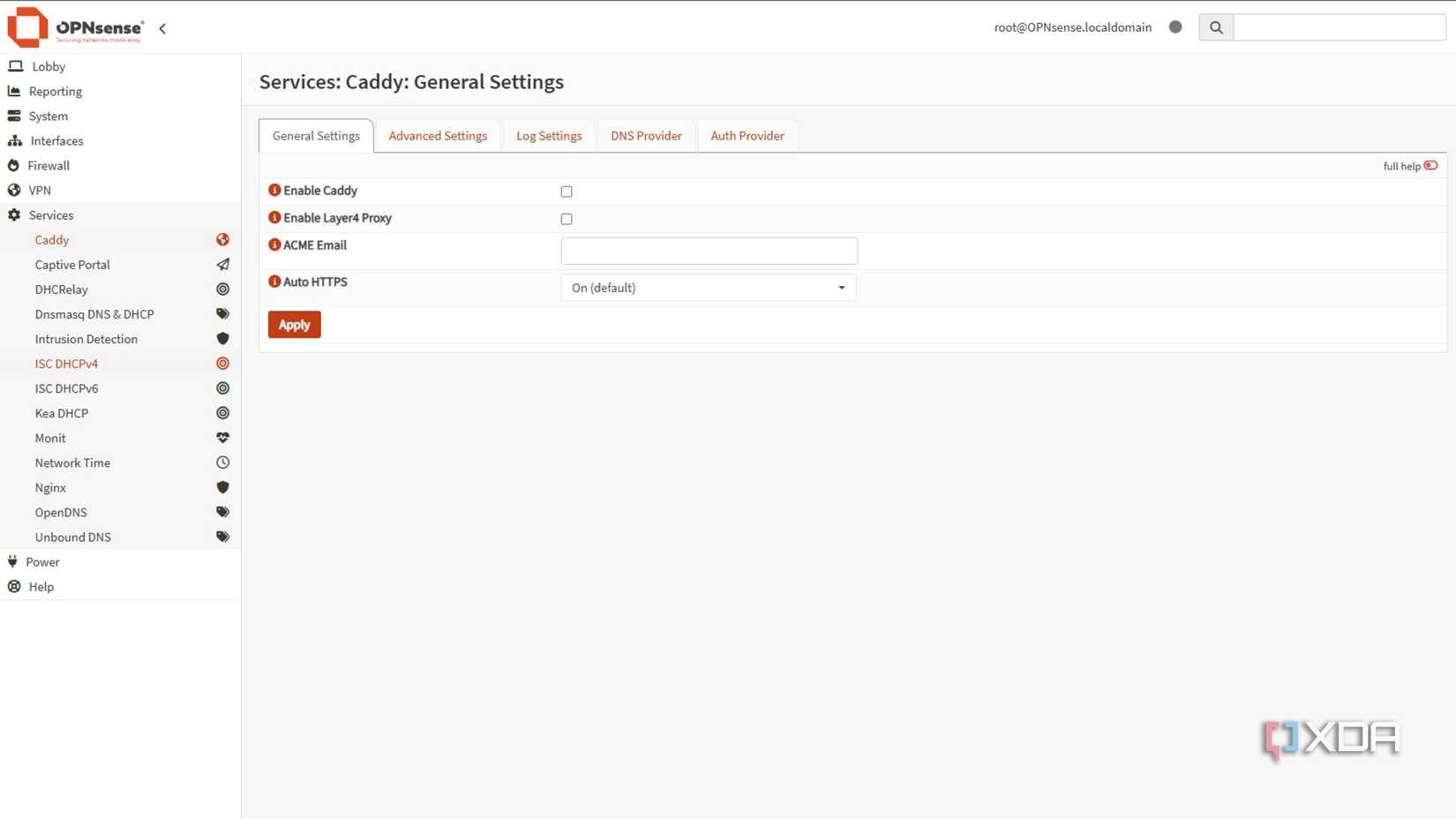
Task: Collapse the sidebar using the chevron near the logo
Action: click(x=162, y=27)
